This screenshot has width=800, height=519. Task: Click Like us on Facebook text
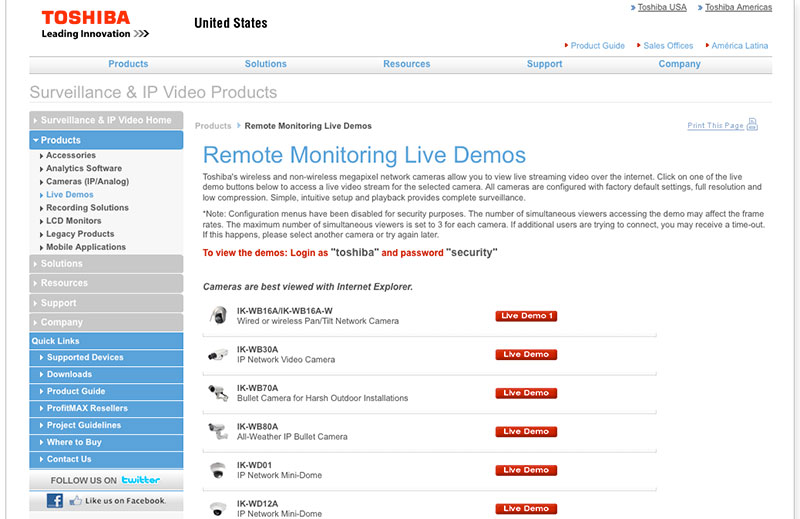coord(125,501)
